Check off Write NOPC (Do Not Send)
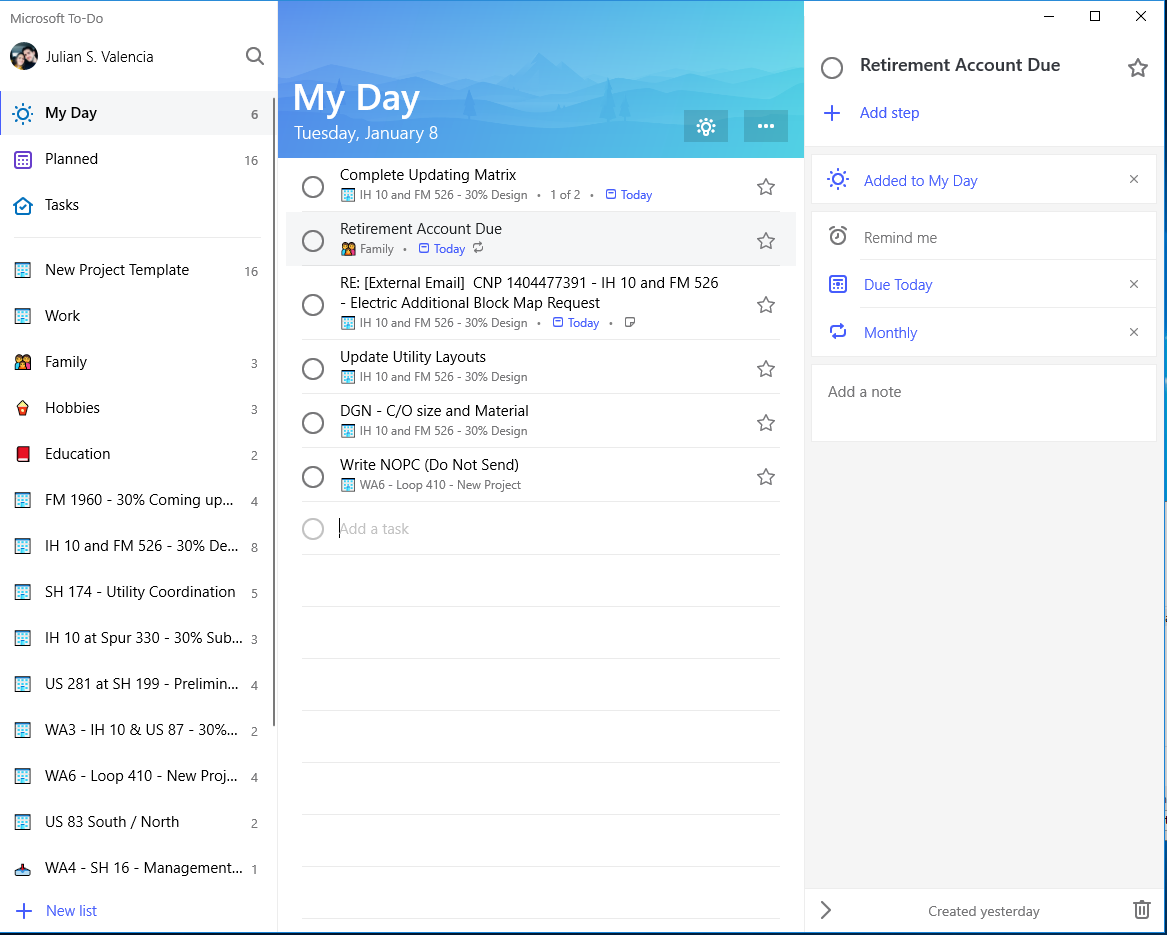Image resolution: width=1167 pixels, height=935 pixels. (313, 477)
